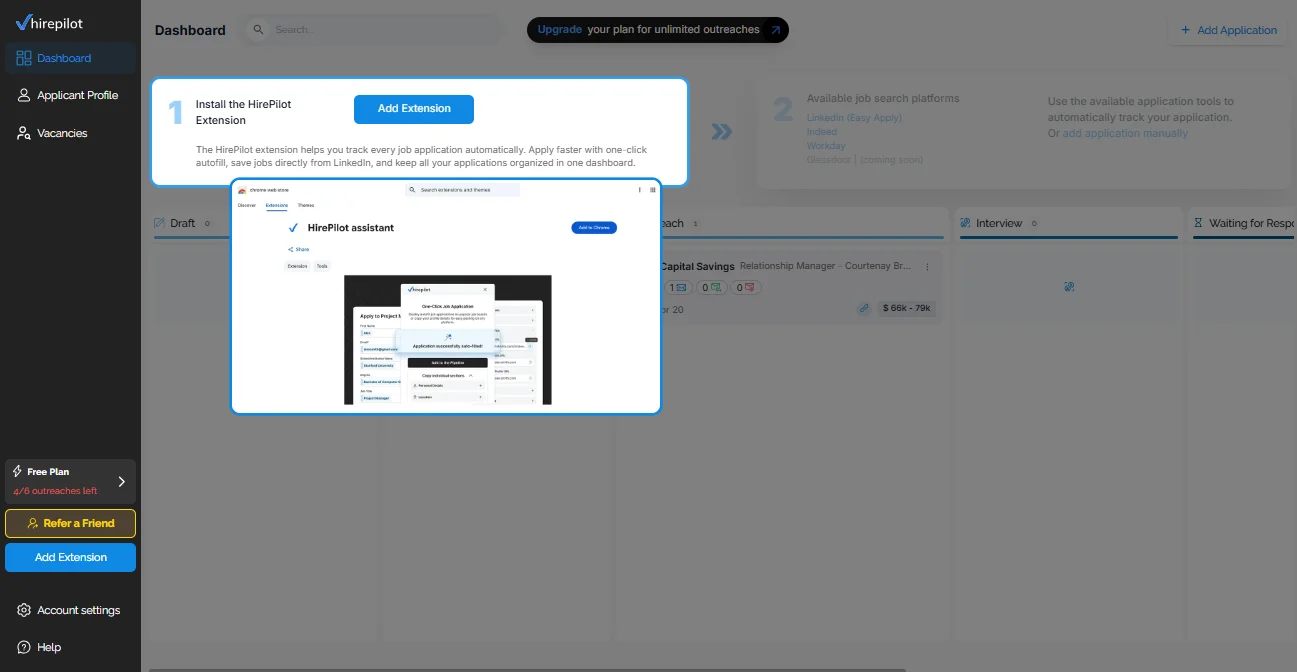Open the Vacancies section in the sidebar

[70, 133]
